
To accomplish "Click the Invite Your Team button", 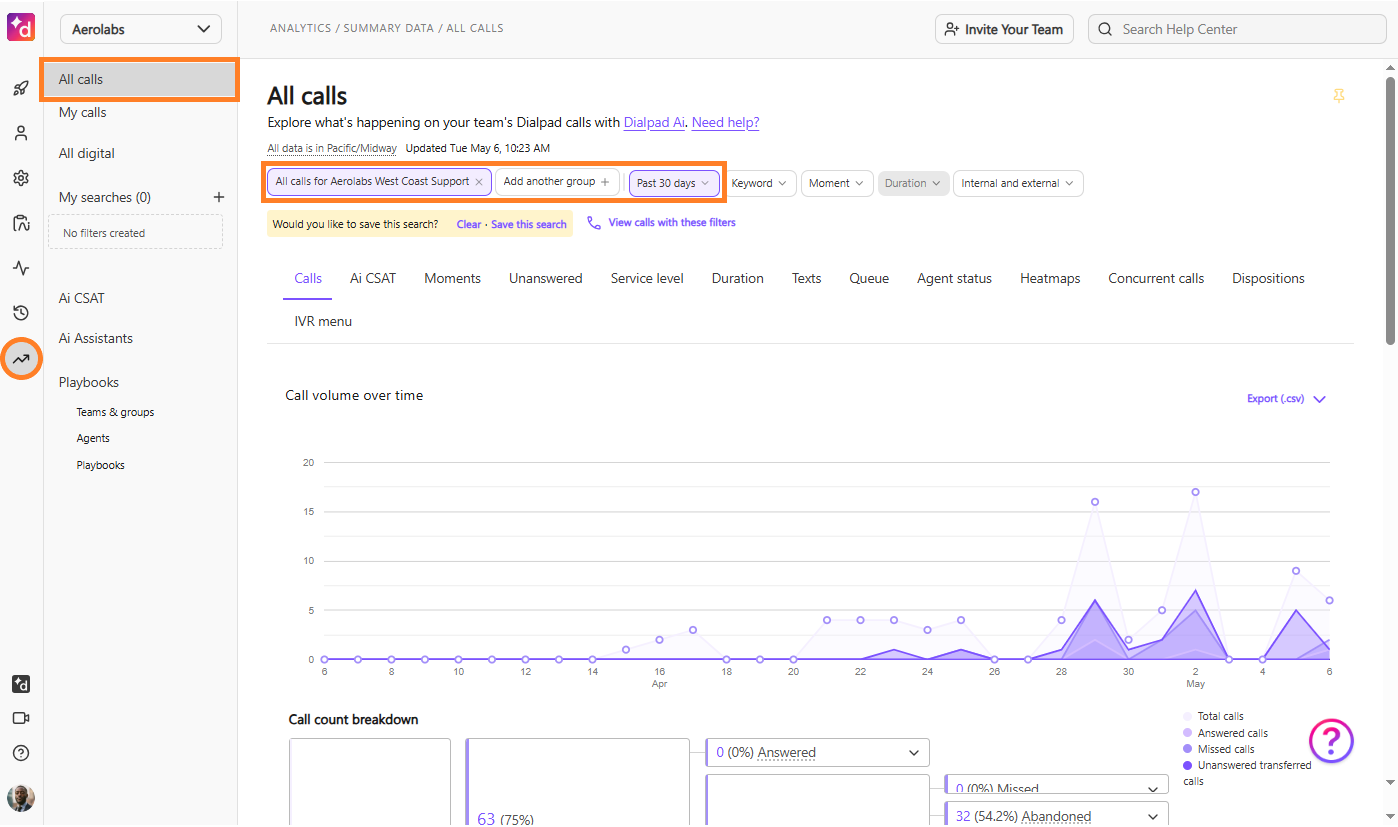I will point(1004,29).
